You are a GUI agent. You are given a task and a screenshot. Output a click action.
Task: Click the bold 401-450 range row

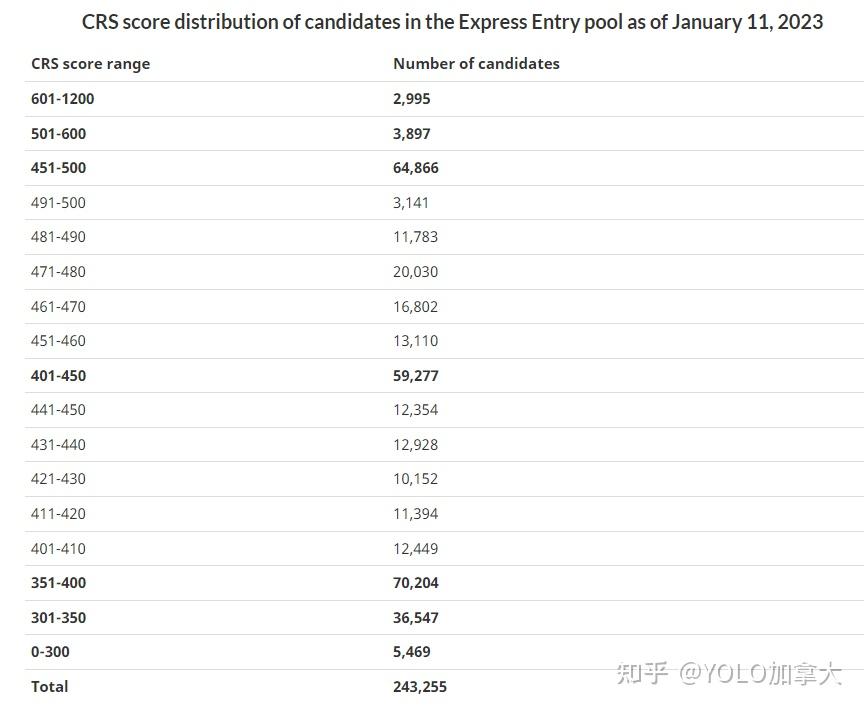59,376
